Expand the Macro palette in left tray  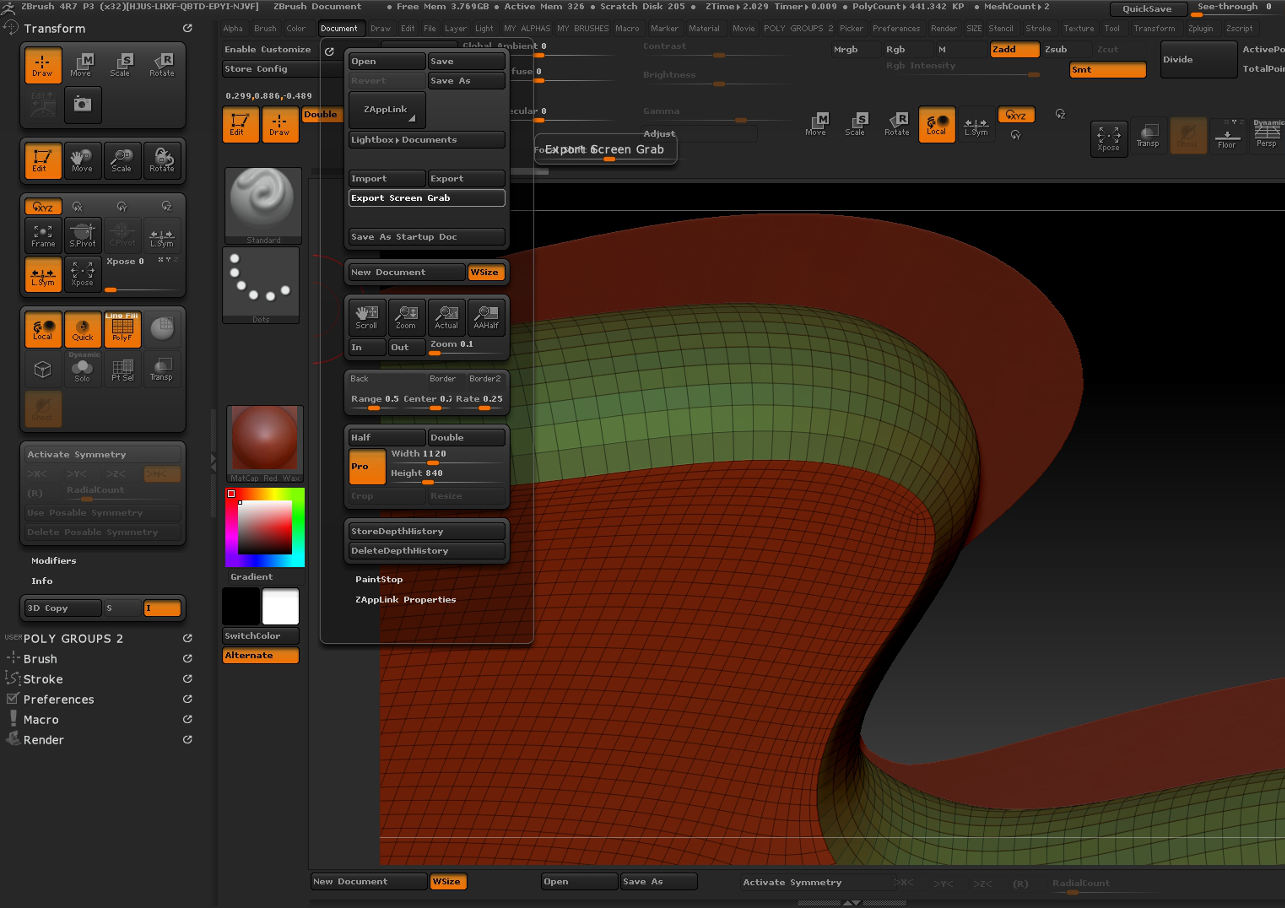[41, 720]
